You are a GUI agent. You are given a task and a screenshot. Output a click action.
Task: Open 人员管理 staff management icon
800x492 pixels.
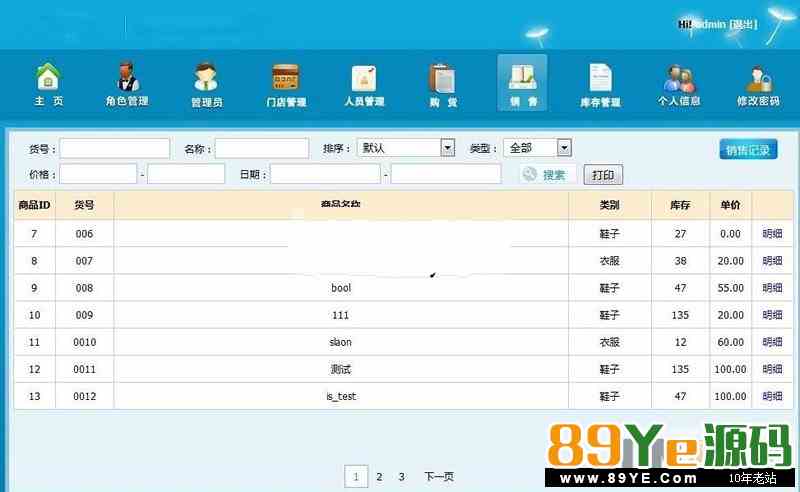click(364, 84)
